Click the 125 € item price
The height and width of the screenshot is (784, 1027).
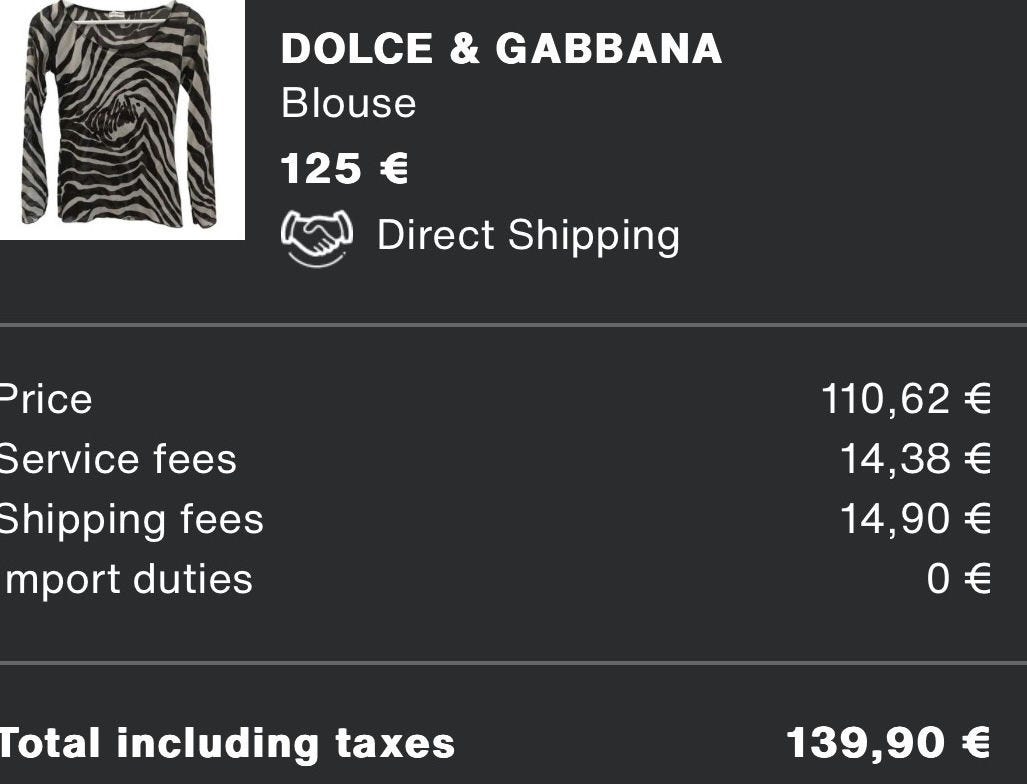345,168
